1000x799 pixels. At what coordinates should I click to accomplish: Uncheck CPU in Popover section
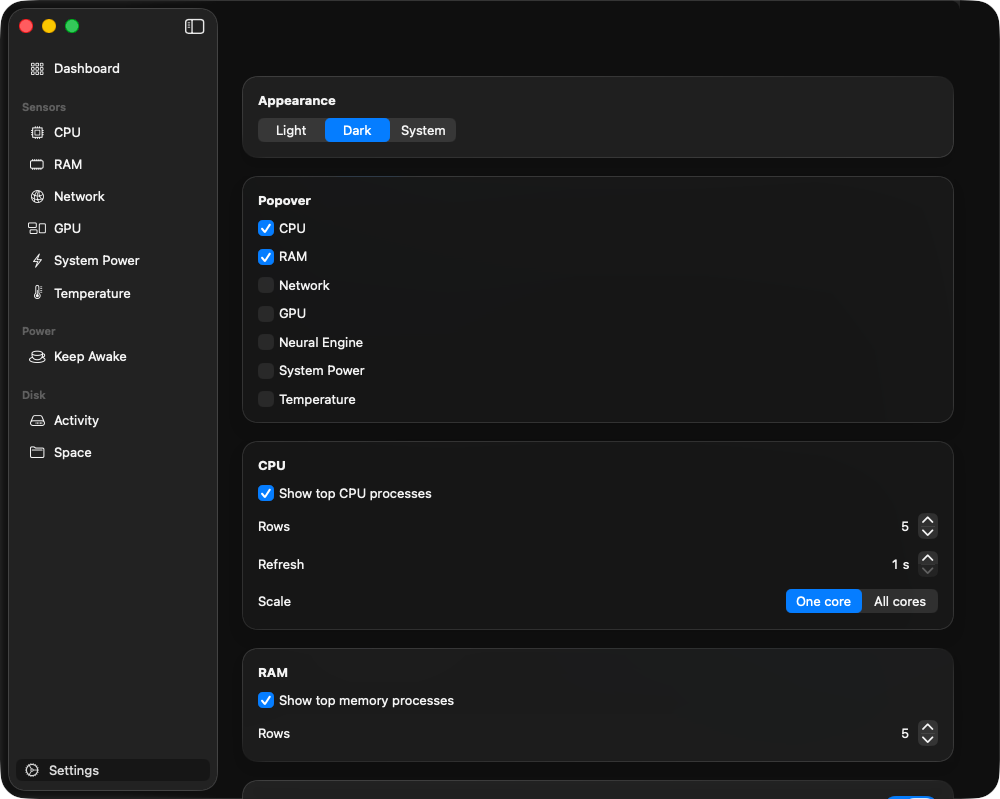(x=266, y=228)
